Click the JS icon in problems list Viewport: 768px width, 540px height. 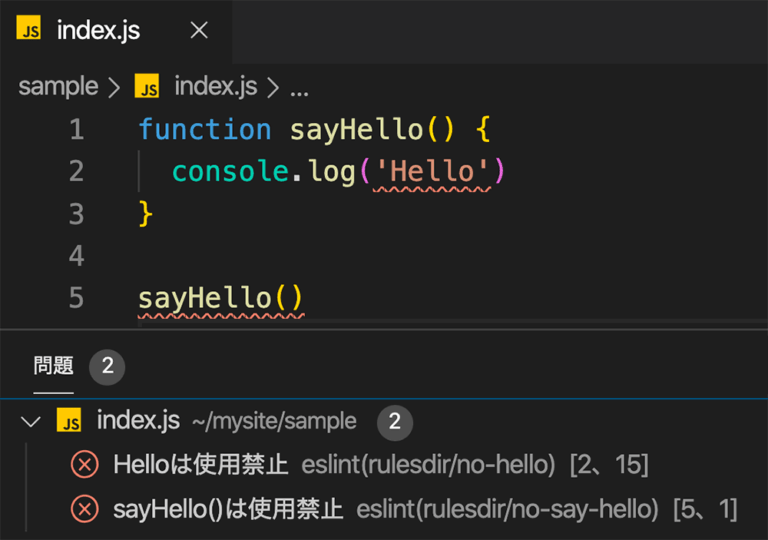point(69,420)
